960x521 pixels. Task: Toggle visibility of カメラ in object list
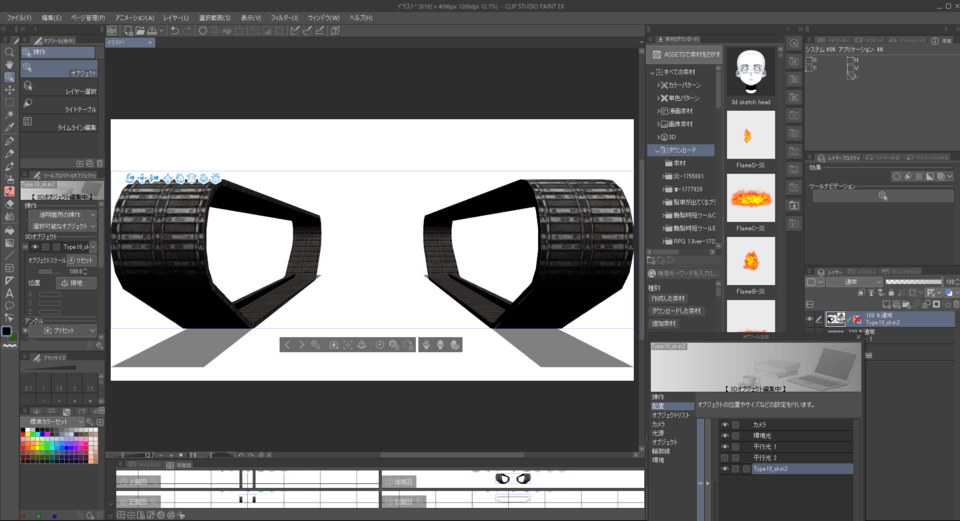tap(725, 425)
